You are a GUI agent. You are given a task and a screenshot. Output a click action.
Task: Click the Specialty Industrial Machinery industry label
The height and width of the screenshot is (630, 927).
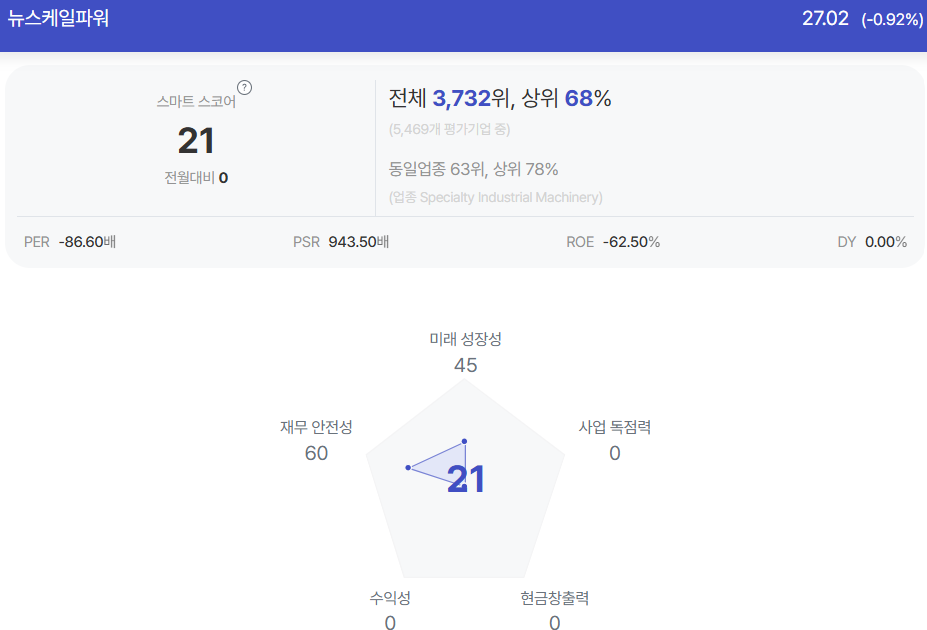[495, 197]
